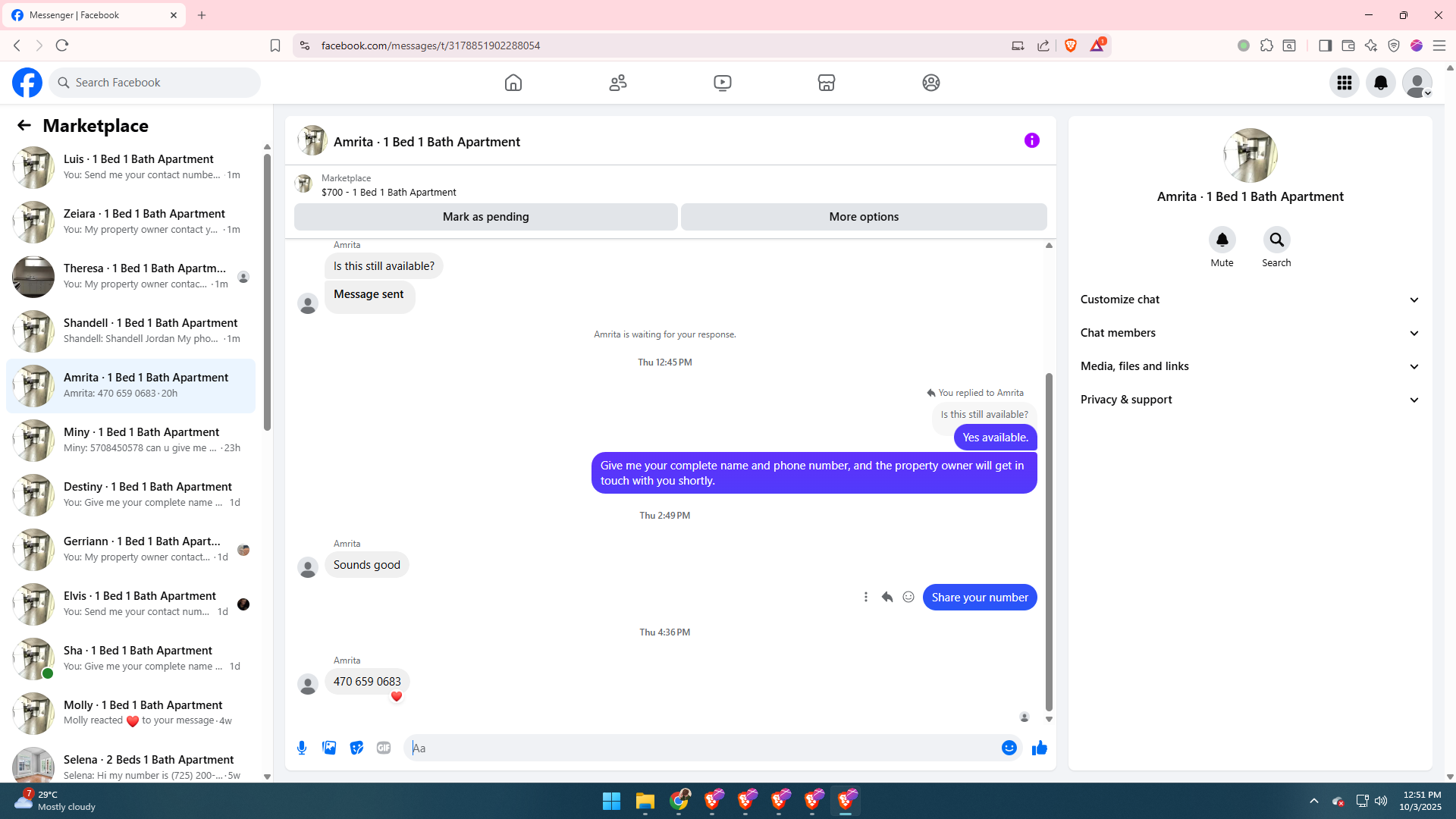React to 'Share your number' message

tap(908, 598)
